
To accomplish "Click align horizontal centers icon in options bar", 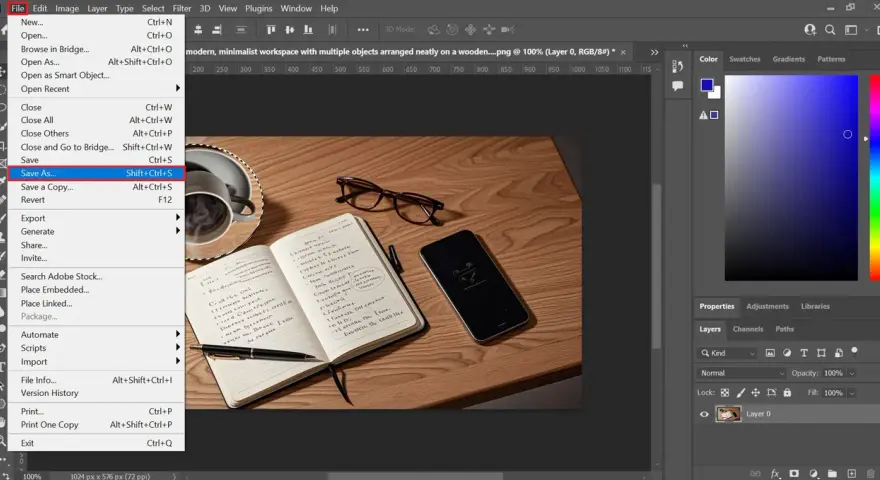I will click(x=198, y=30).
